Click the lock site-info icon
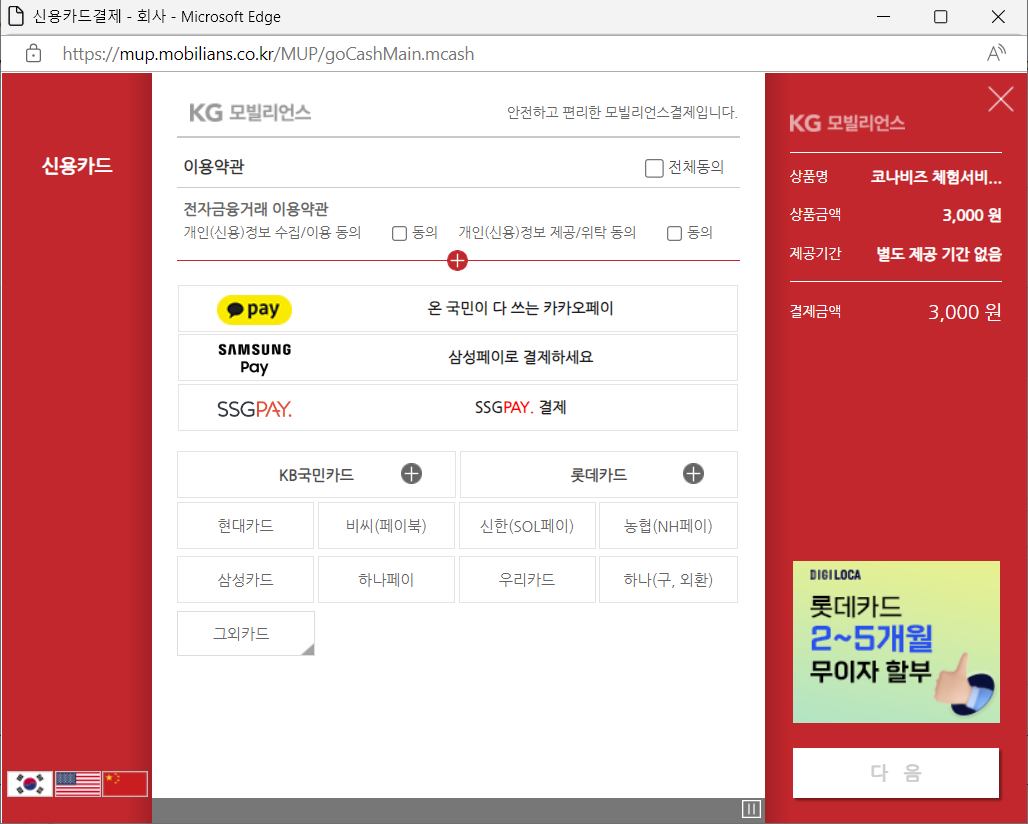The image size is (1028, 824). tap(33, 54)
